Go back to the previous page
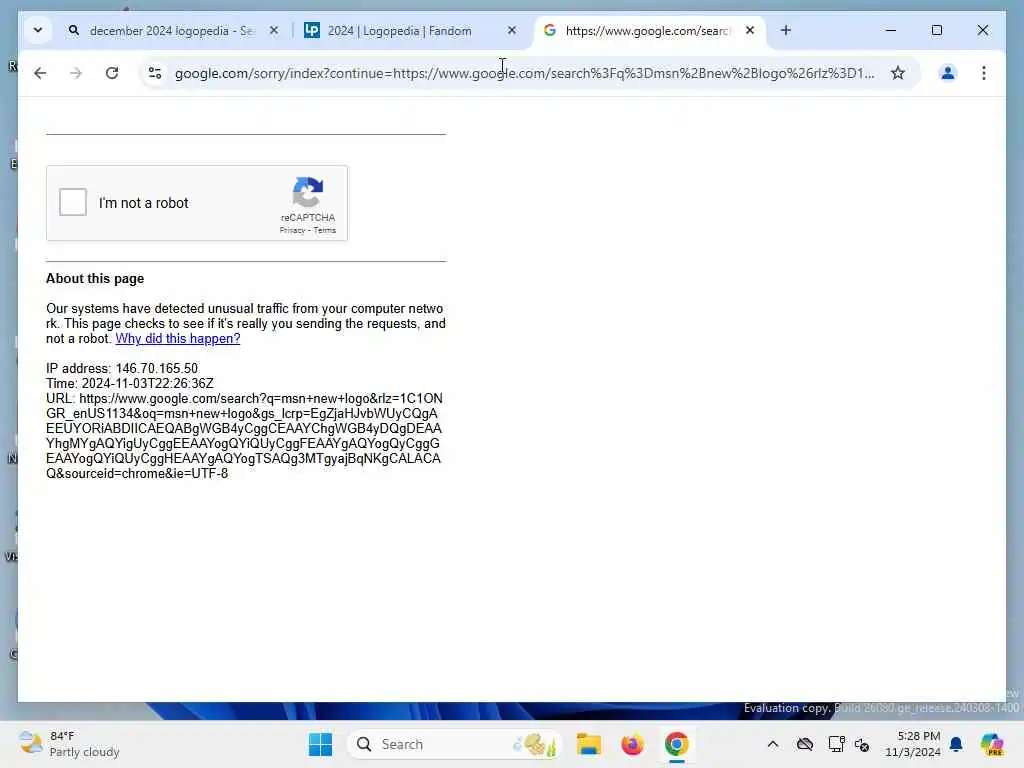 [x=40, y=73]
